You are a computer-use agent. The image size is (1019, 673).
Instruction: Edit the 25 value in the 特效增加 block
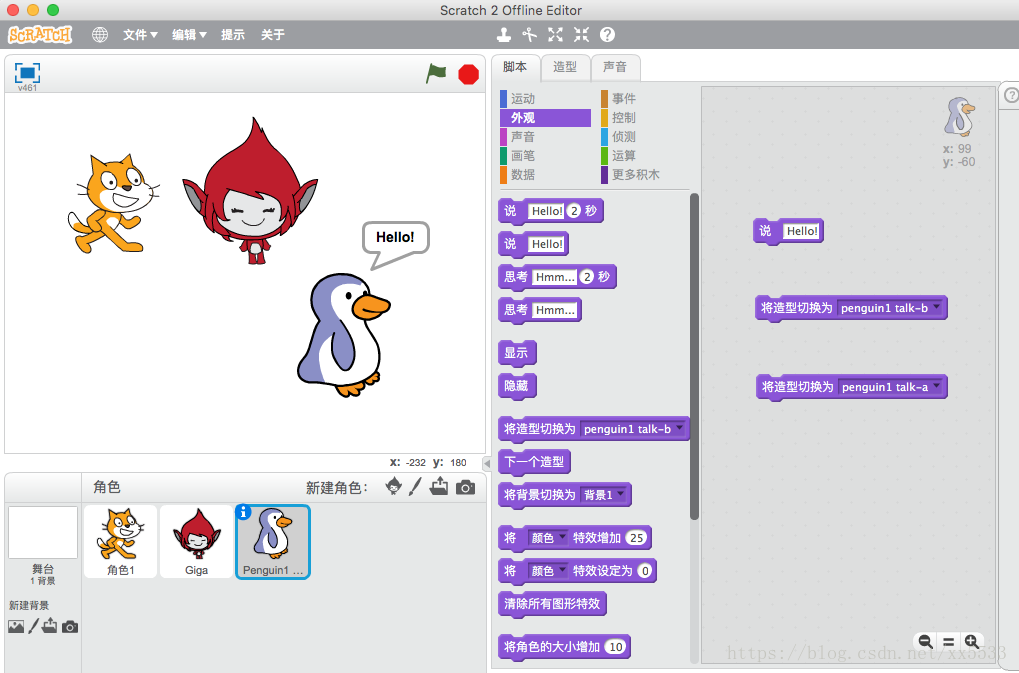coord(637,538)
